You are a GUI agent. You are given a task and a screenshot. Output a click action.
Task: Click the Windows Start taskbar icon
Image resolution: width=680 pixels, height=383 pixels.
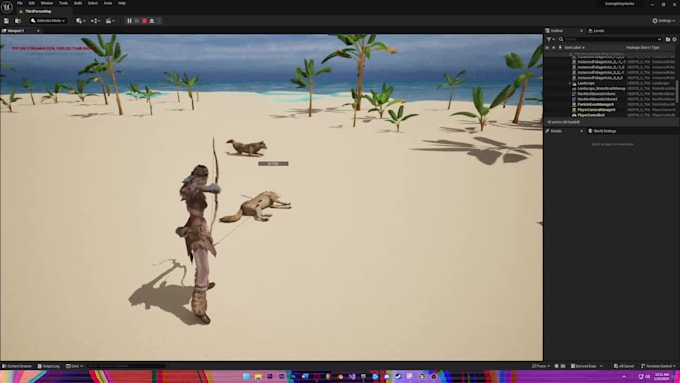point(246,376)
